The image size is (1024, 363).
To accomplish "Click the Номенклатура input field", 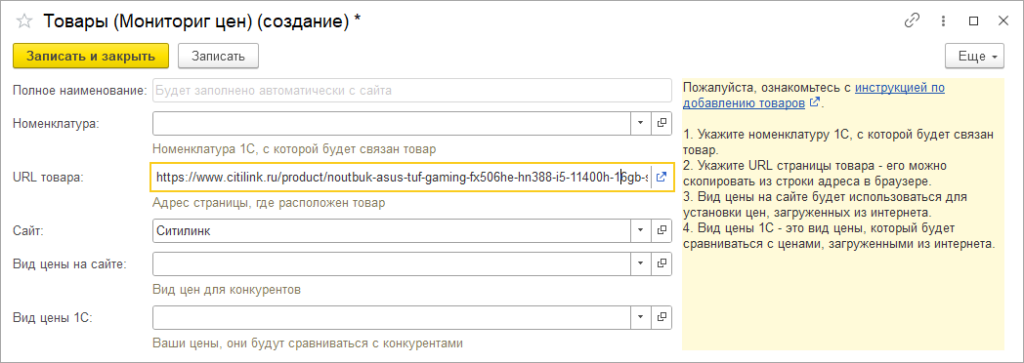I will pyautogui.click(x=391, y=122).
